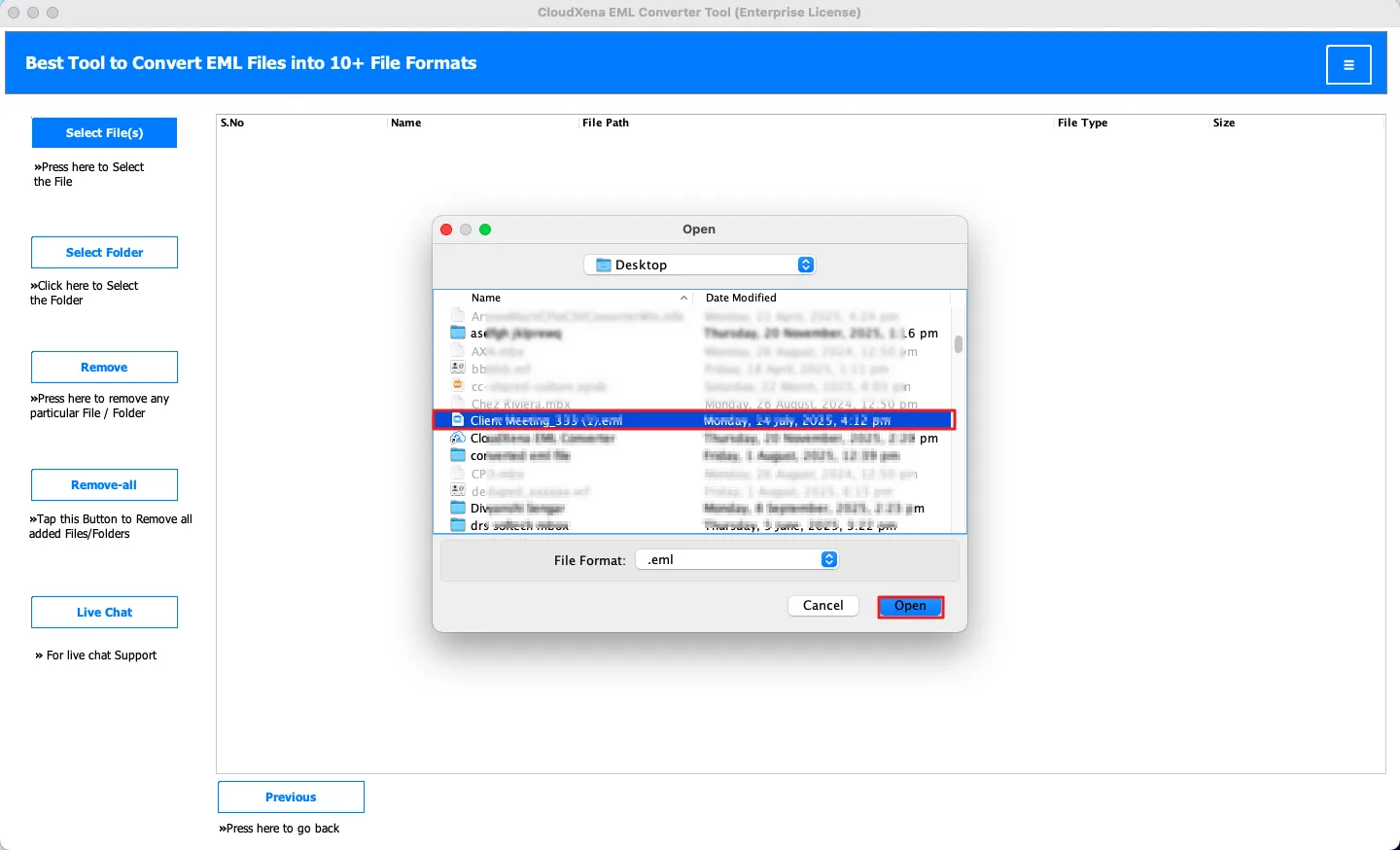Open the File Format .eml dropdown
Image resolution: width=1400 pixels, height=850 pixels.
[x=828, y=559]
